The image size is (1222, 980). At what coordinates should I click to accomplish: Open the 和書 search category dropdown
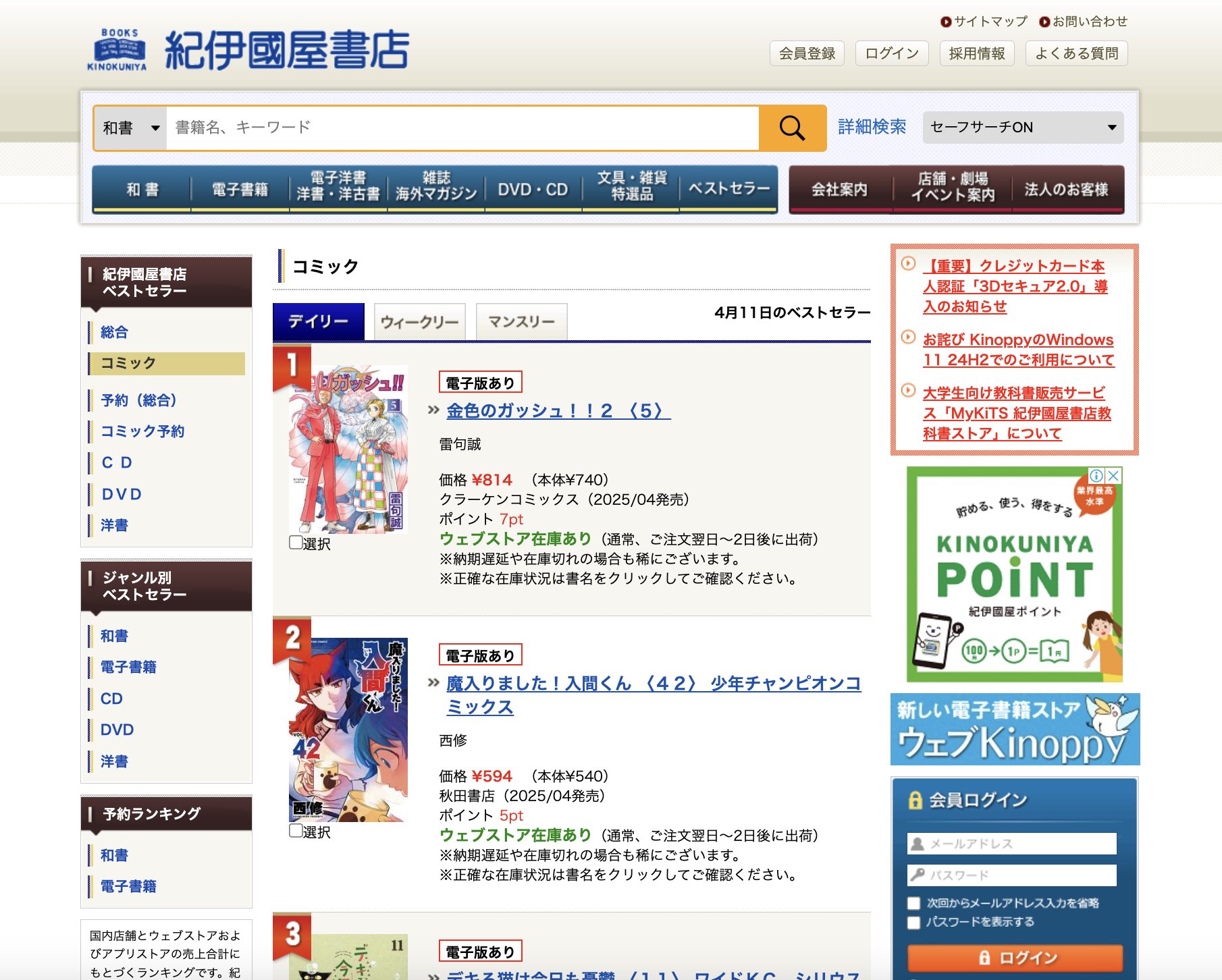[x=130, y=128]
